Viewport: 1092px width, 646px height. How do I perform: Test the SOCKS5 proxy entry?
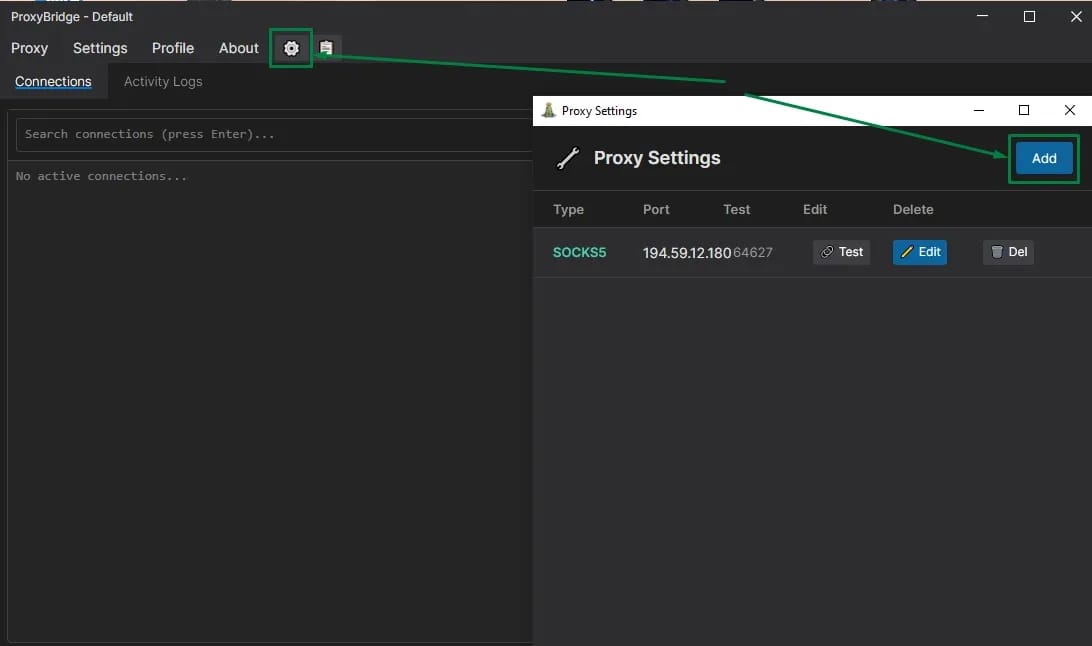tap(841, 252)
